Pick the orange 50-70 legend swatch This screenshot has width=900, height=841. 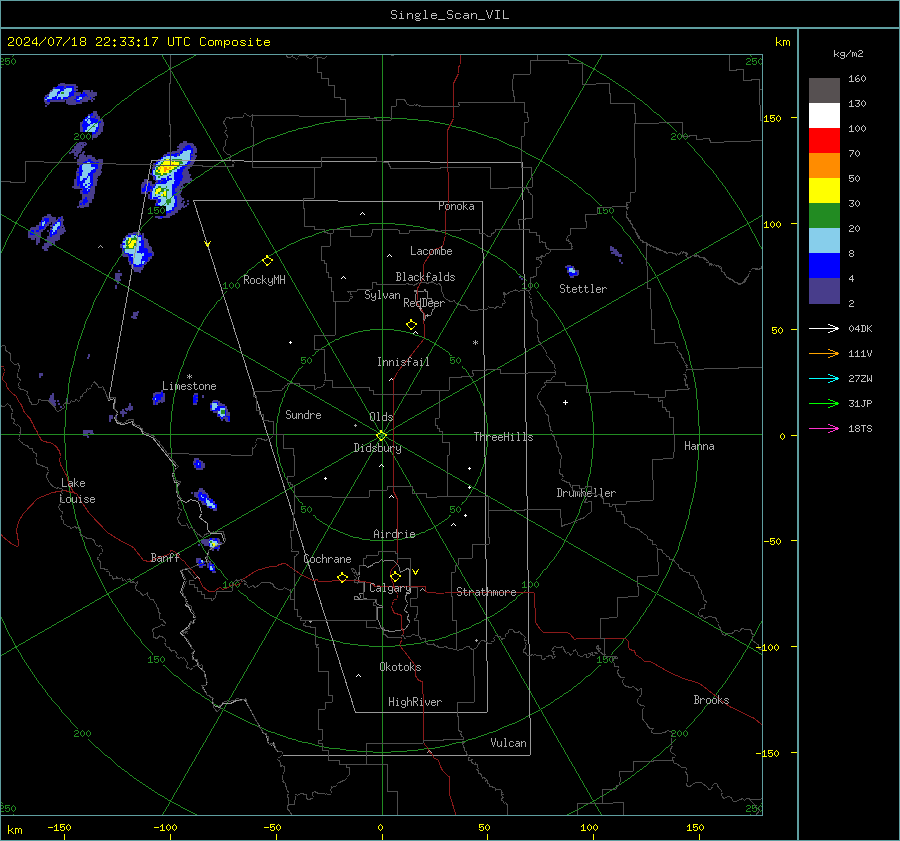coord(824,166)
